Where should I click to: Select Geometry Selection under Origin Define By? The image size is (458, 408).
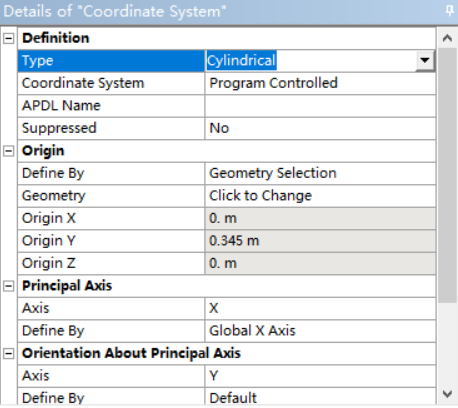point(320,173)
